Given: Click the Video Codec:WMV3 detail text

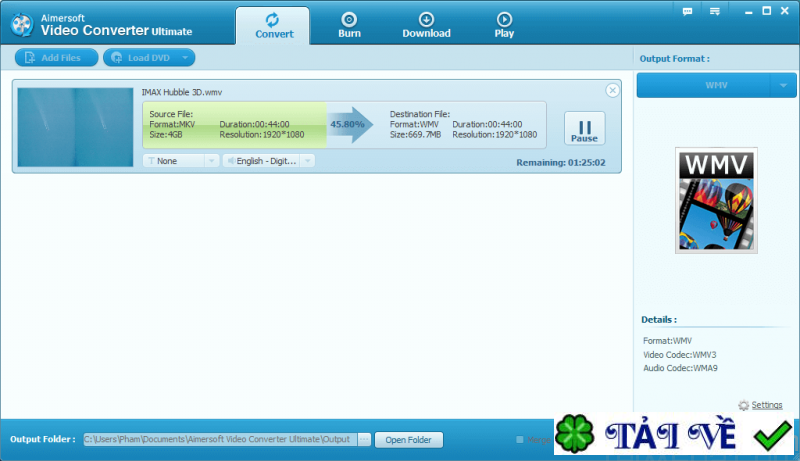Looking at the screenshot, I should [x=679, y=354].
